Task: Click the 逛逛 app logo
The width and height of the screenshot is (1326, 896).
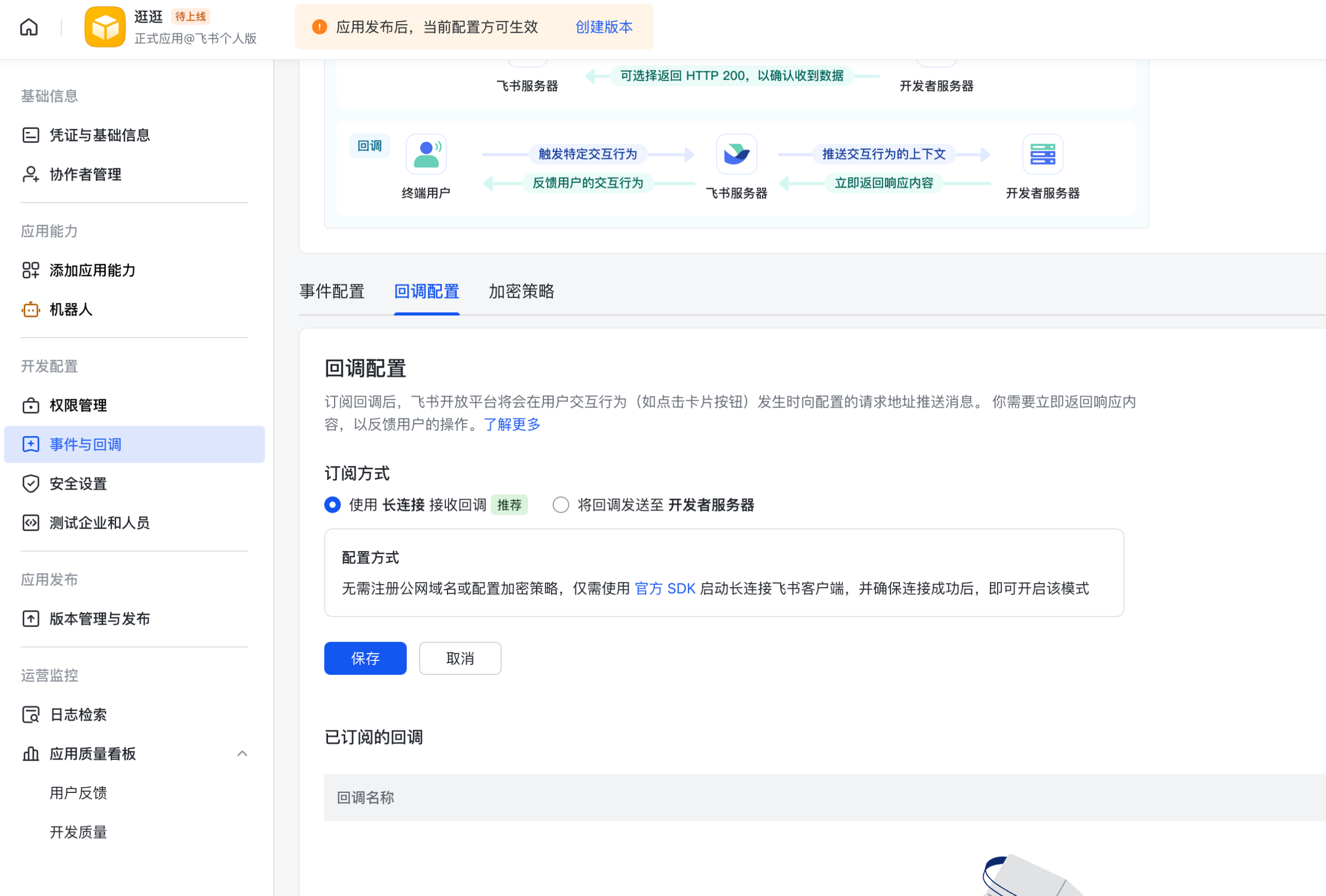Action: 105,26
